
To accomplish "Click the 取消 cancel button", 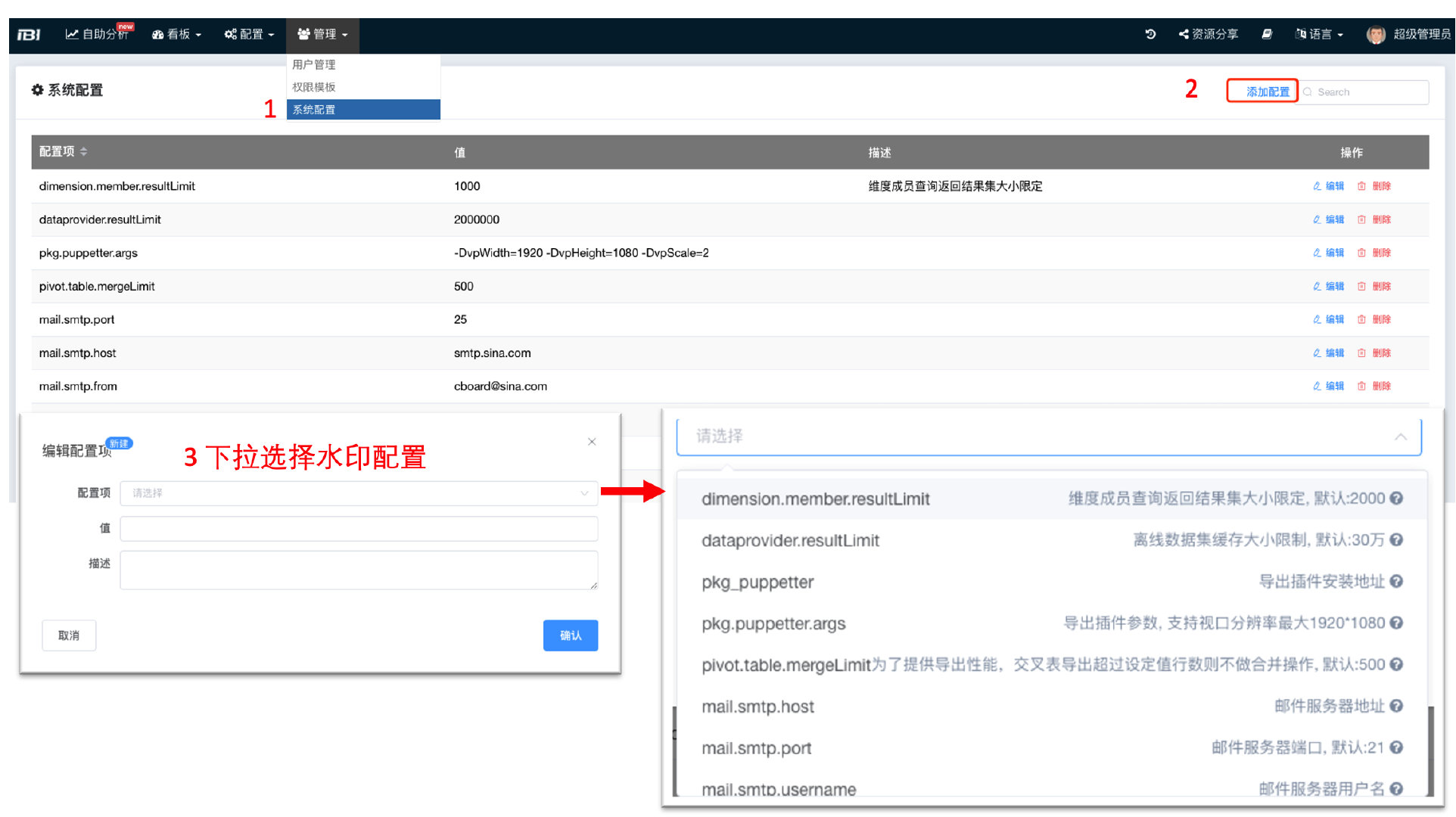I will [69, 635].
